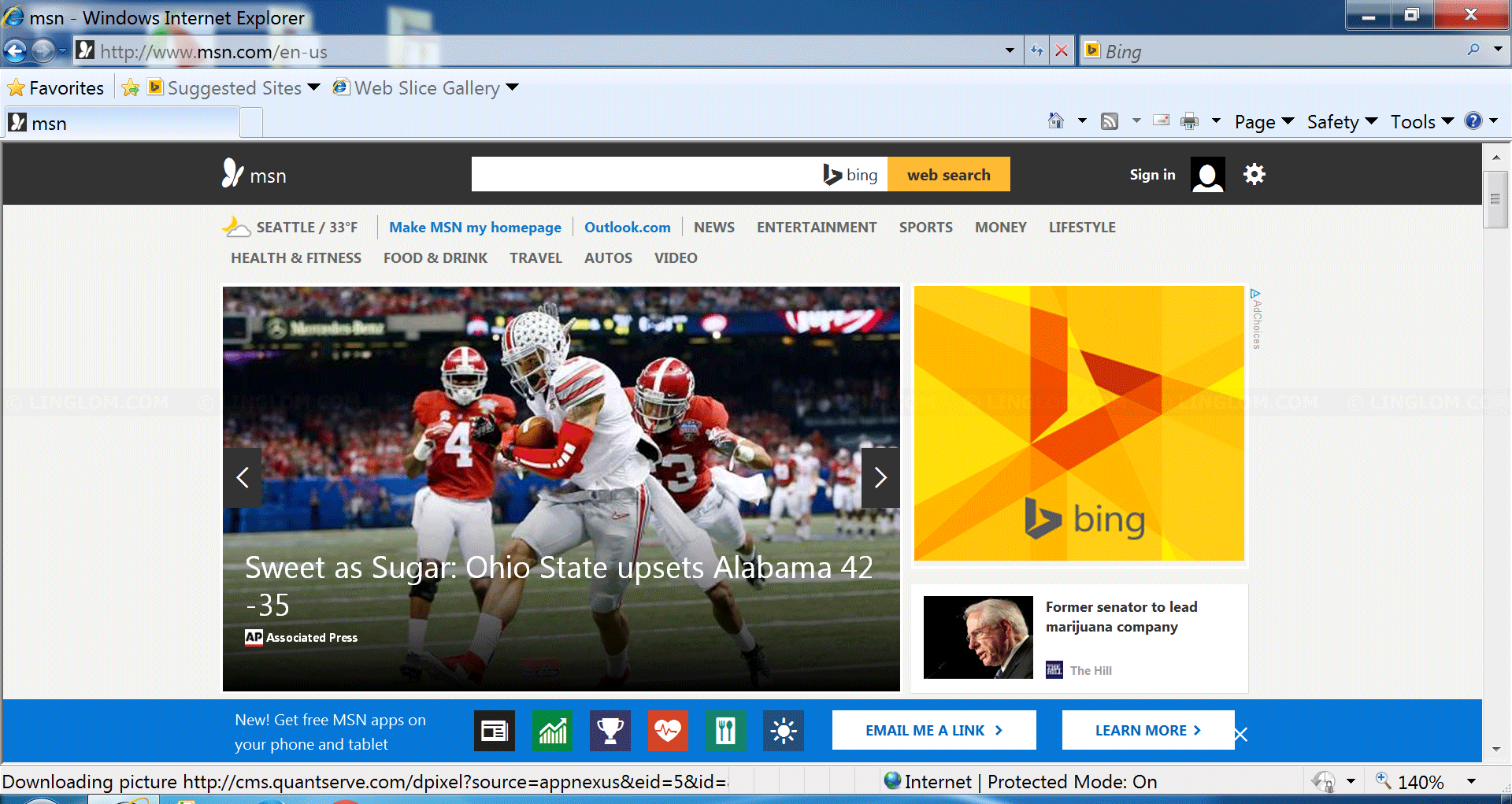Open a new blank tab

[x=250, y=124]
